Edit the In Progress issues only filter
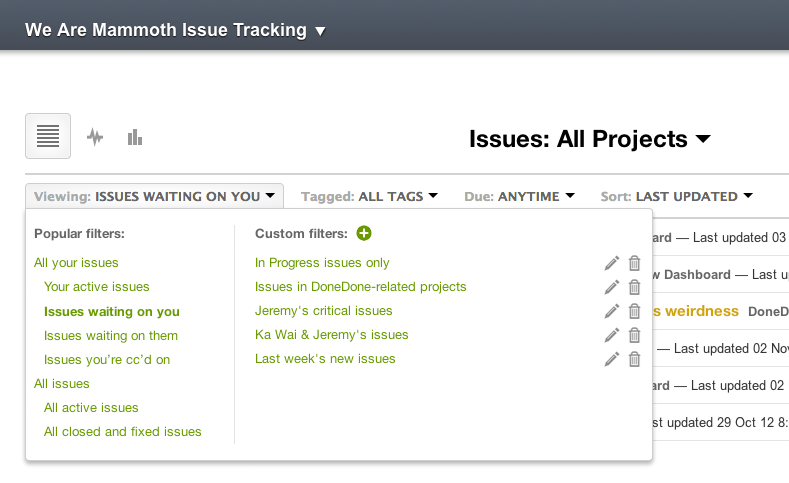 pos(612,263)
